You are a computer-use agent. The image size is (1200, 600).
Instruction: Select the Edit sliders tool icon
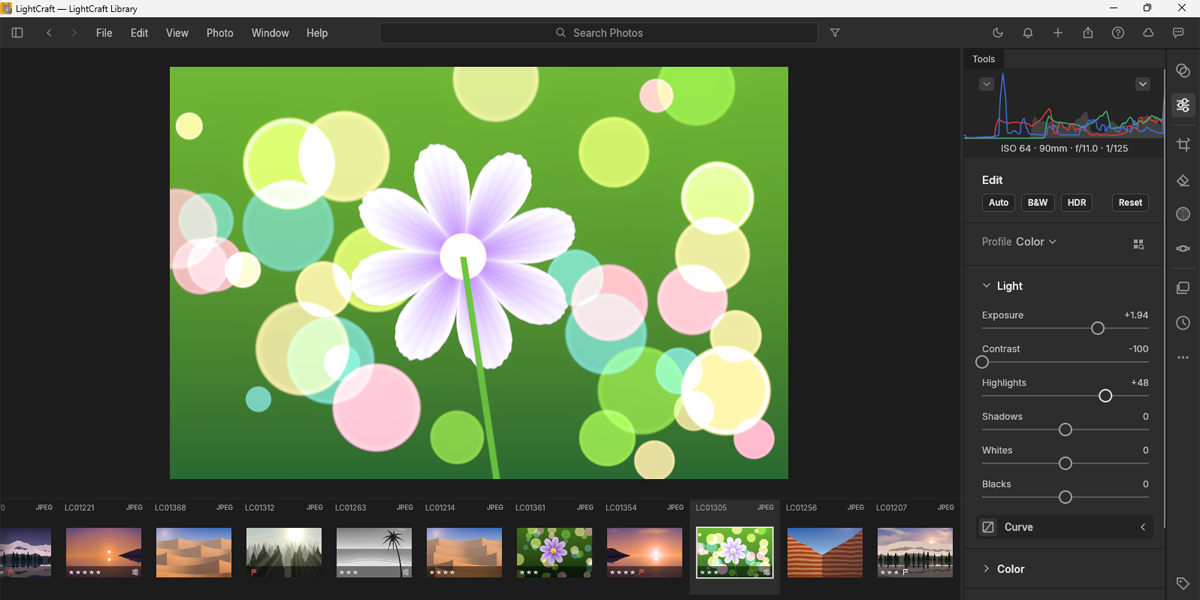point(1183,105)
